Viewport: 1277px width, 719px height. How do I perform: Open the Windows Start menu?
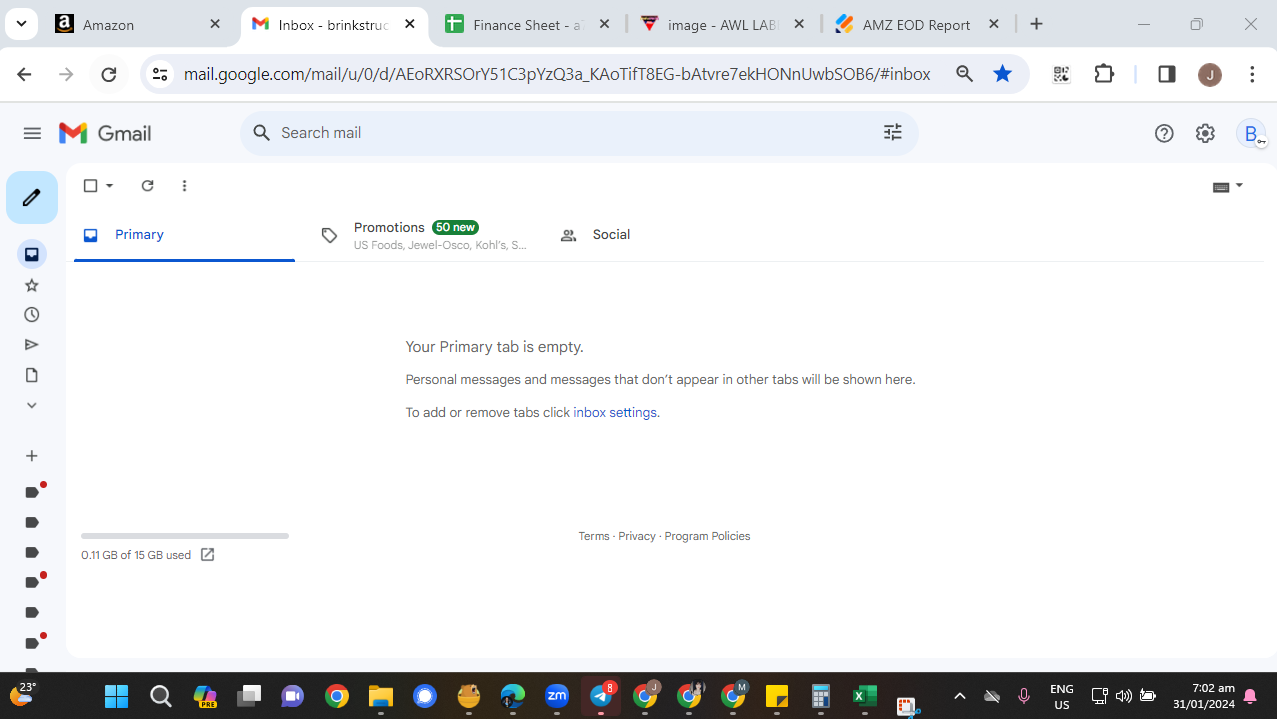(117, 696)
